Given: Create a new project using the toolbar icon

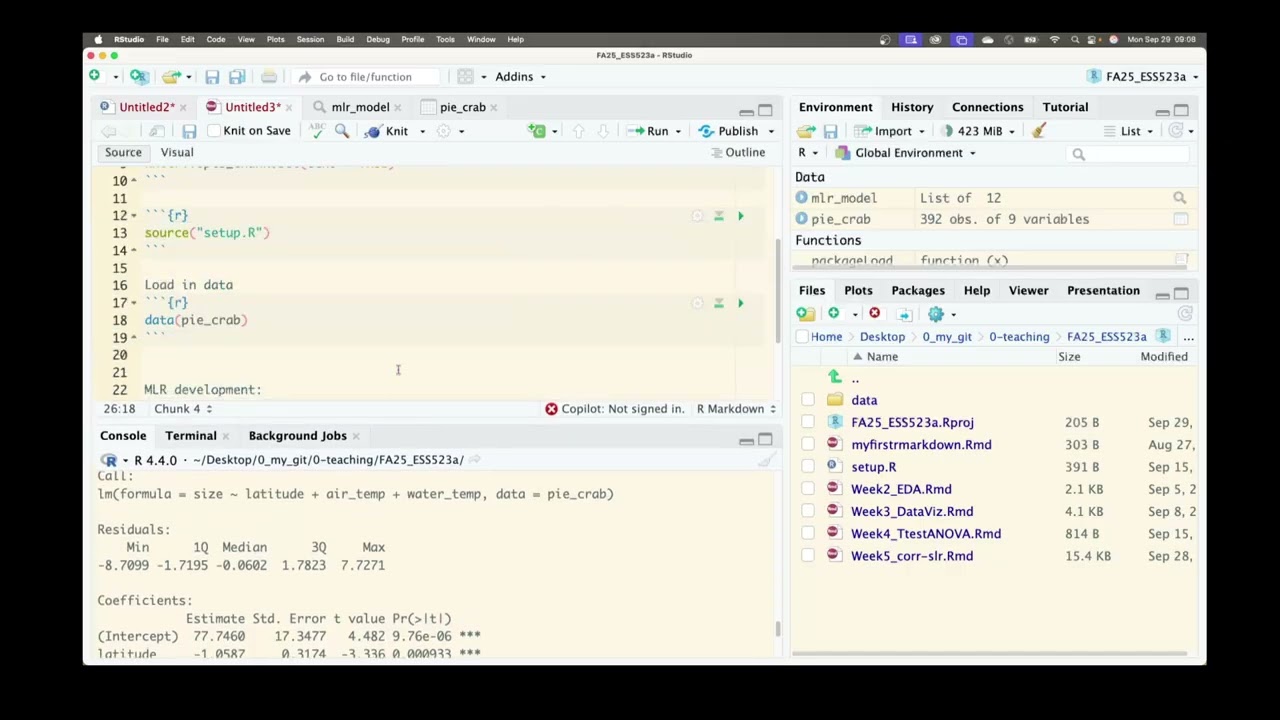Looking at the screenshot, I should pyautogui.click(x=139, y=76).
